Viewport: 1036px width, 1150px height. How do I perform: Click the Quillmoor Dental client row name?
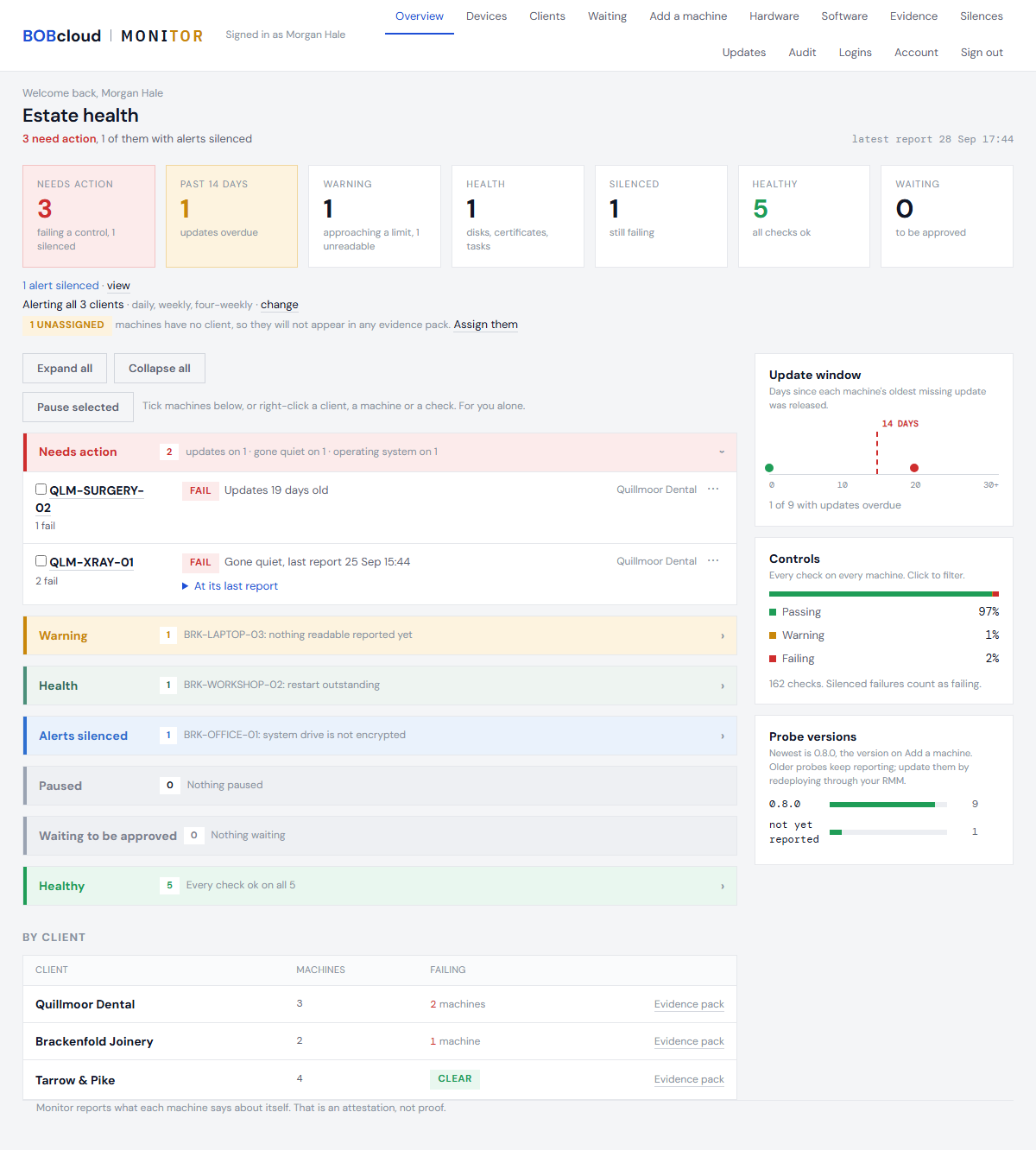[x=85, y=1004]
